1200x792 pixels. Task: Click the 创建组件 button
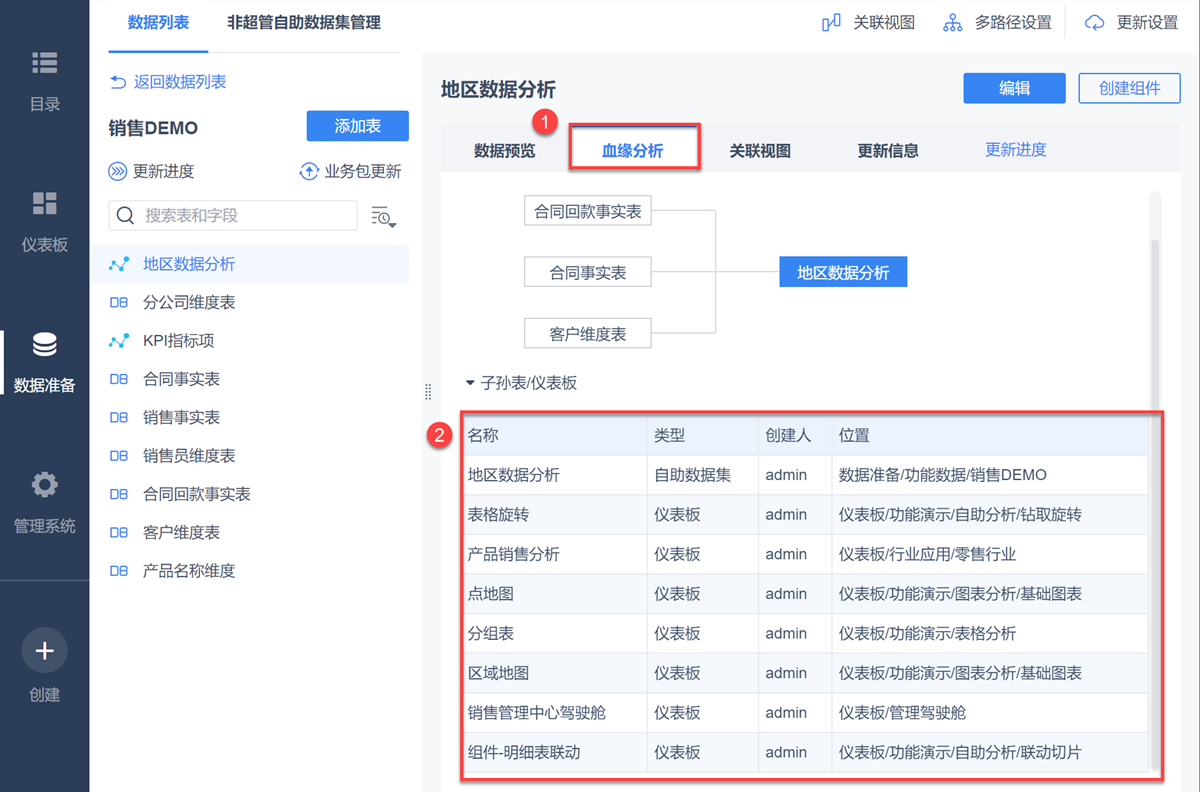tap(1130, 88)
